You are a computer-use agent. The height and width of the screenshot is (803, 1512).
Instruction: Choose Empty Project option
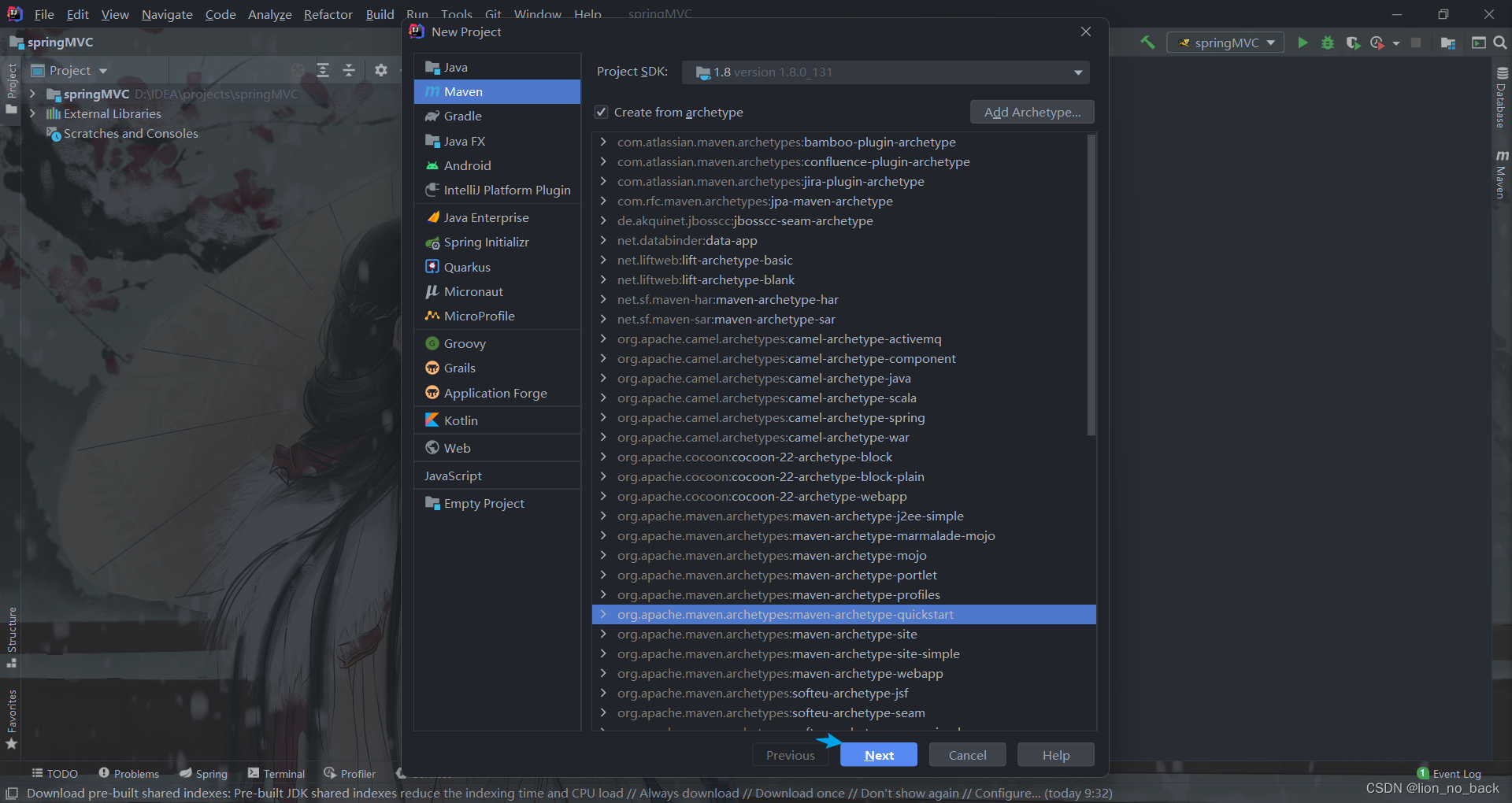tap(497, 503)
